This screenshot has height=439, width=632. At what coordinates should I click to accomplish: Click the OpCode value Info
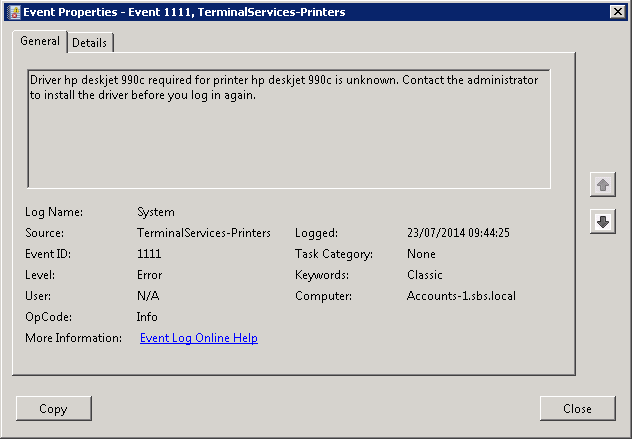[147, 317]
